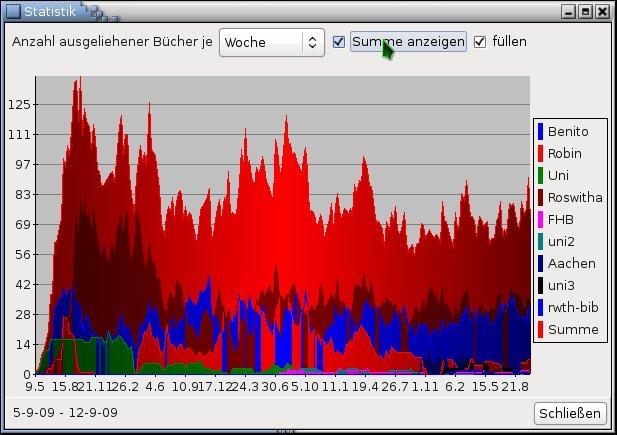Image resolution: width=617 pixels, height=435 pixels.
Task: Open the Woche time period dropdown
Action: (272, 42)
